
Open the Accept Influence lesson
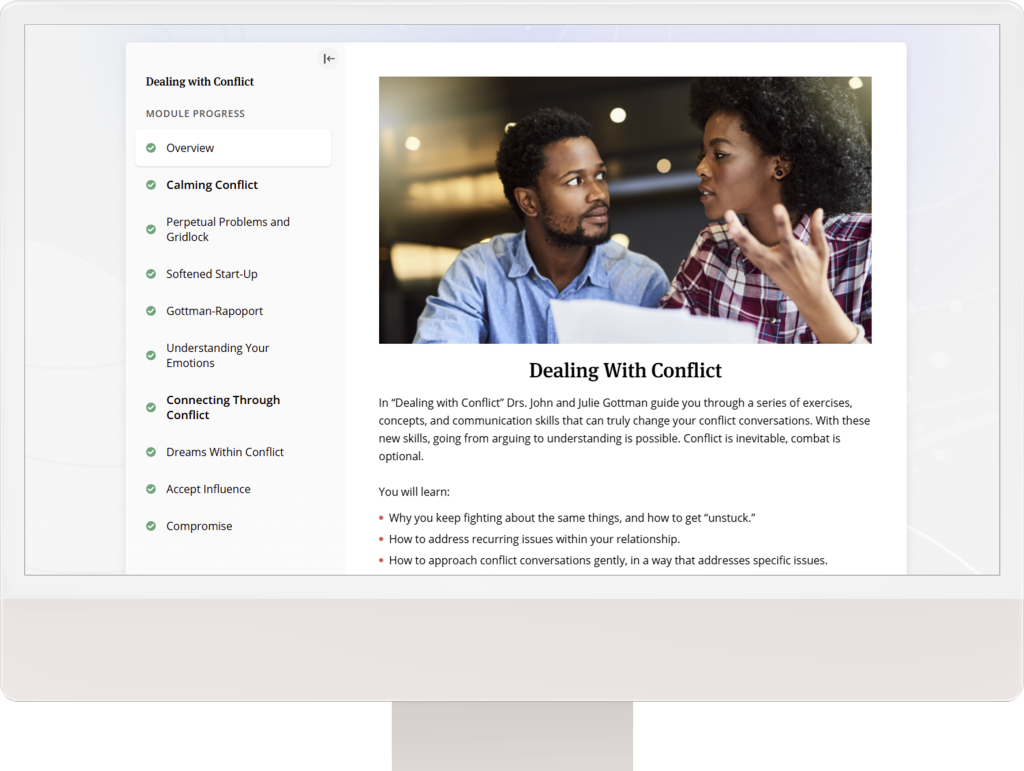[208, 489]
